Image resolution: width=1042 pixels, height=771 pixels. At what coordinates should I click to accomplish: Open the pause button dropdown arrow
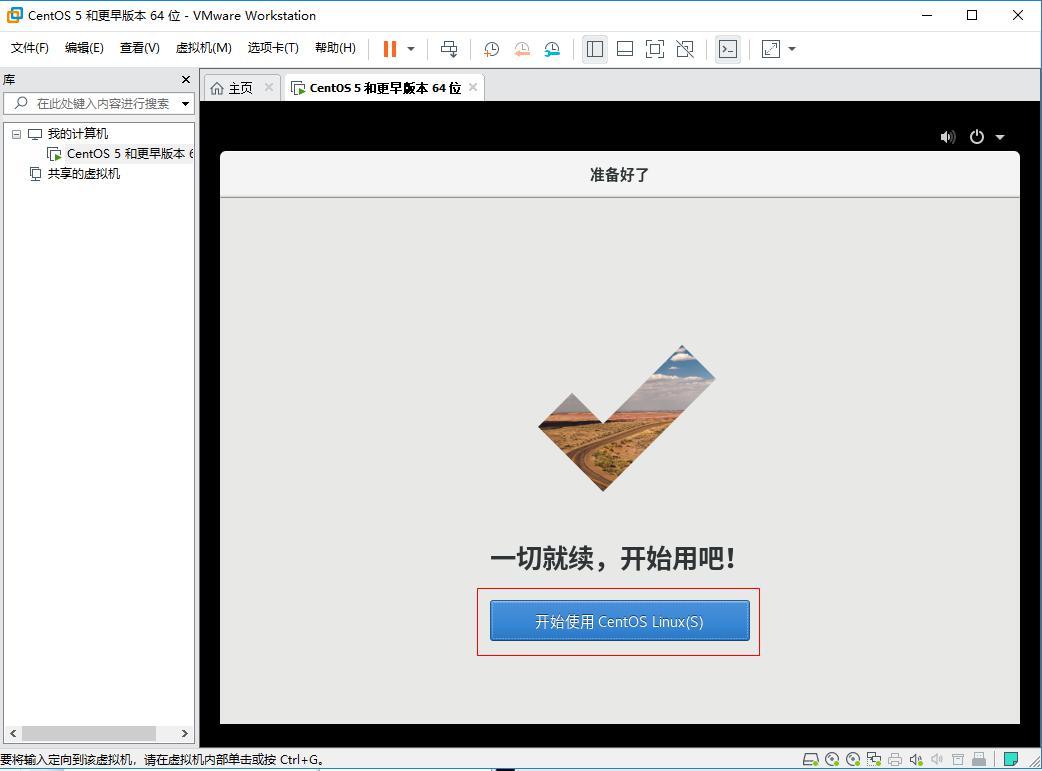pyautogui.click(x=410, y=48)
